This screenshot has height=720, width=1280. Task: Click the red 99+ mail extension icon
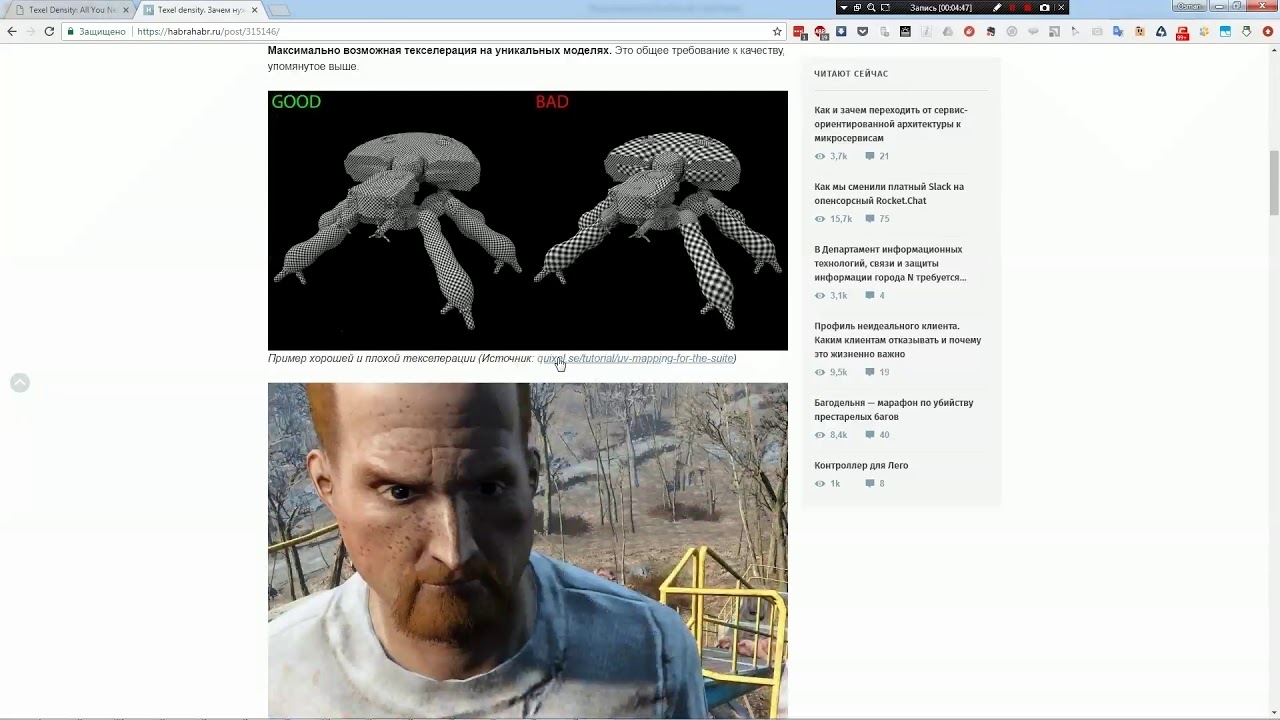1182,32
